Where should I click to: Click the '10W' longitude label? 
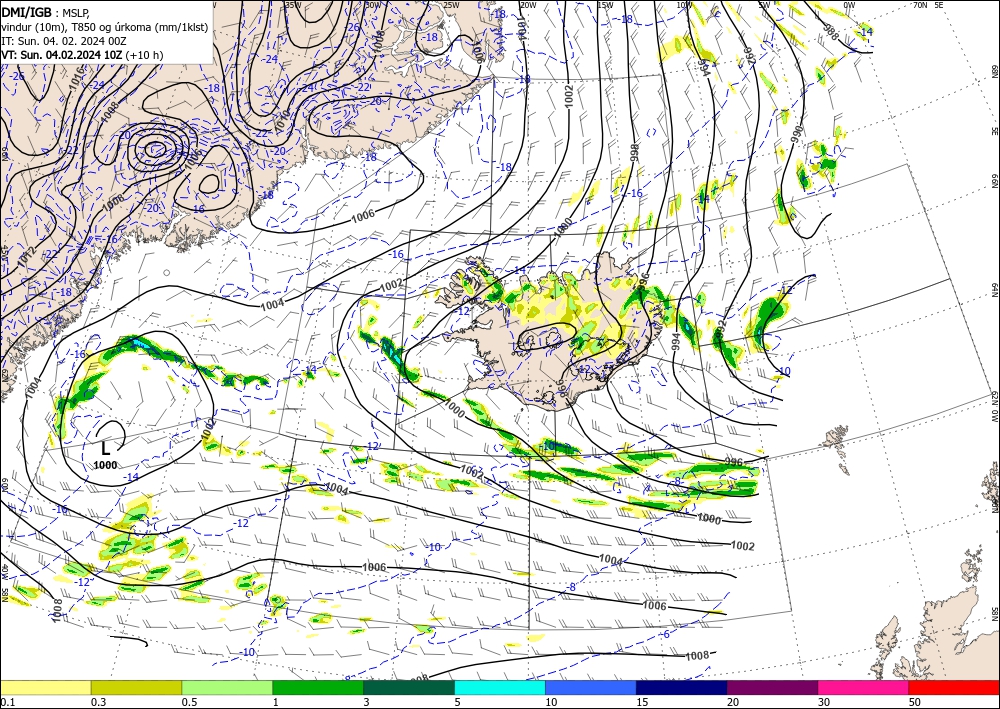[x=684, y=4]
